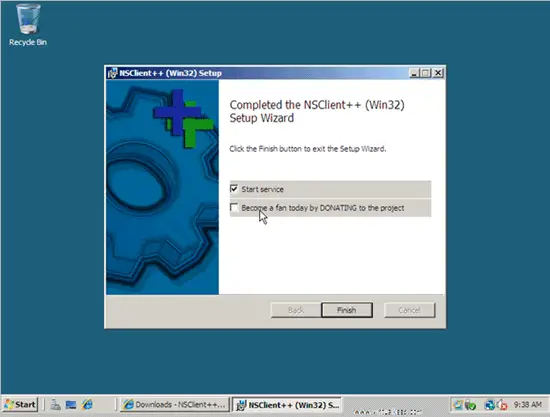Launch Internet Explorer from Quick Launch
This screenshot has height=417, width=550.
(x=87, y=405)
